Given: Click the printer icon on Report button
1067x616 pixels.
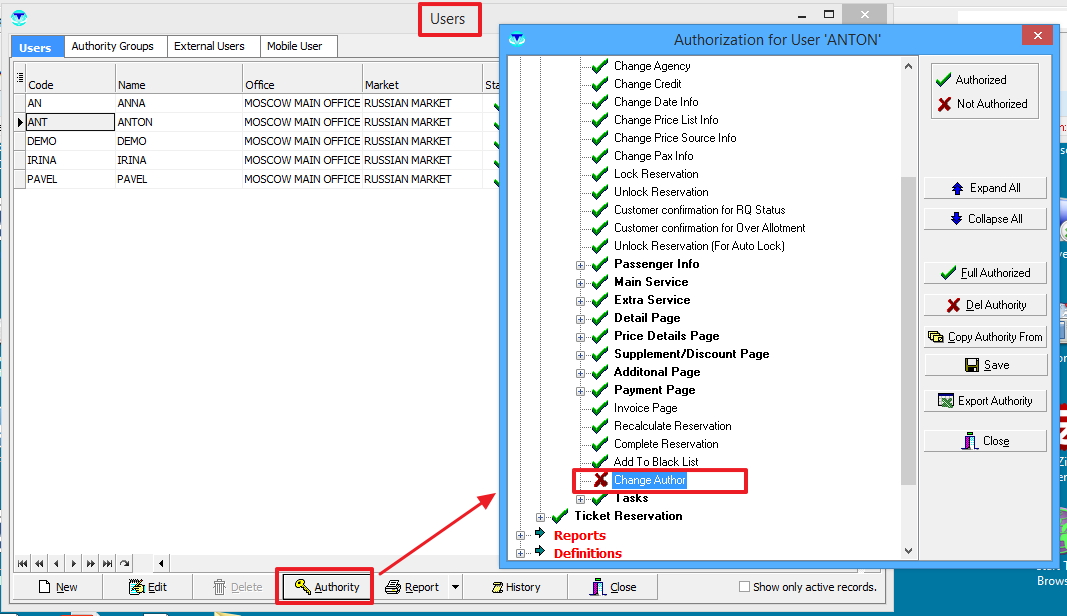Looking at the screenshot, I should pos(393,587).
